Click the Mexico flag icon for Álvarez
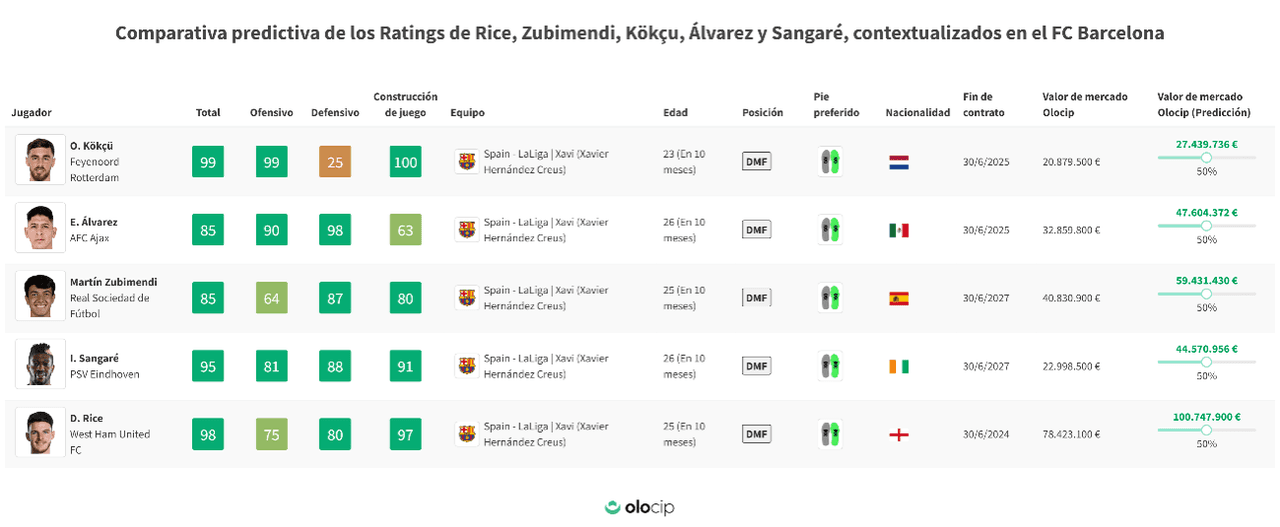This screenshot has width=1280, height=527. click(x=898, y=230)
